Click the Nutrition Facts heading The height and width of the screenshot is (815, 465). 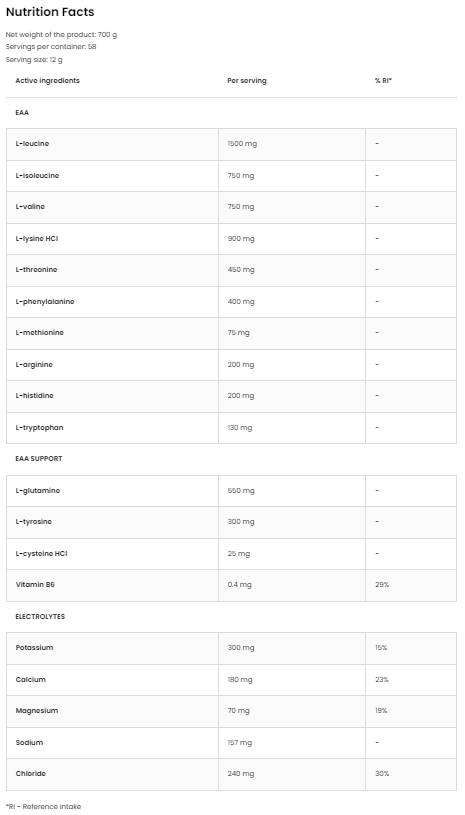pyautogui.click(x=50, y=12)
